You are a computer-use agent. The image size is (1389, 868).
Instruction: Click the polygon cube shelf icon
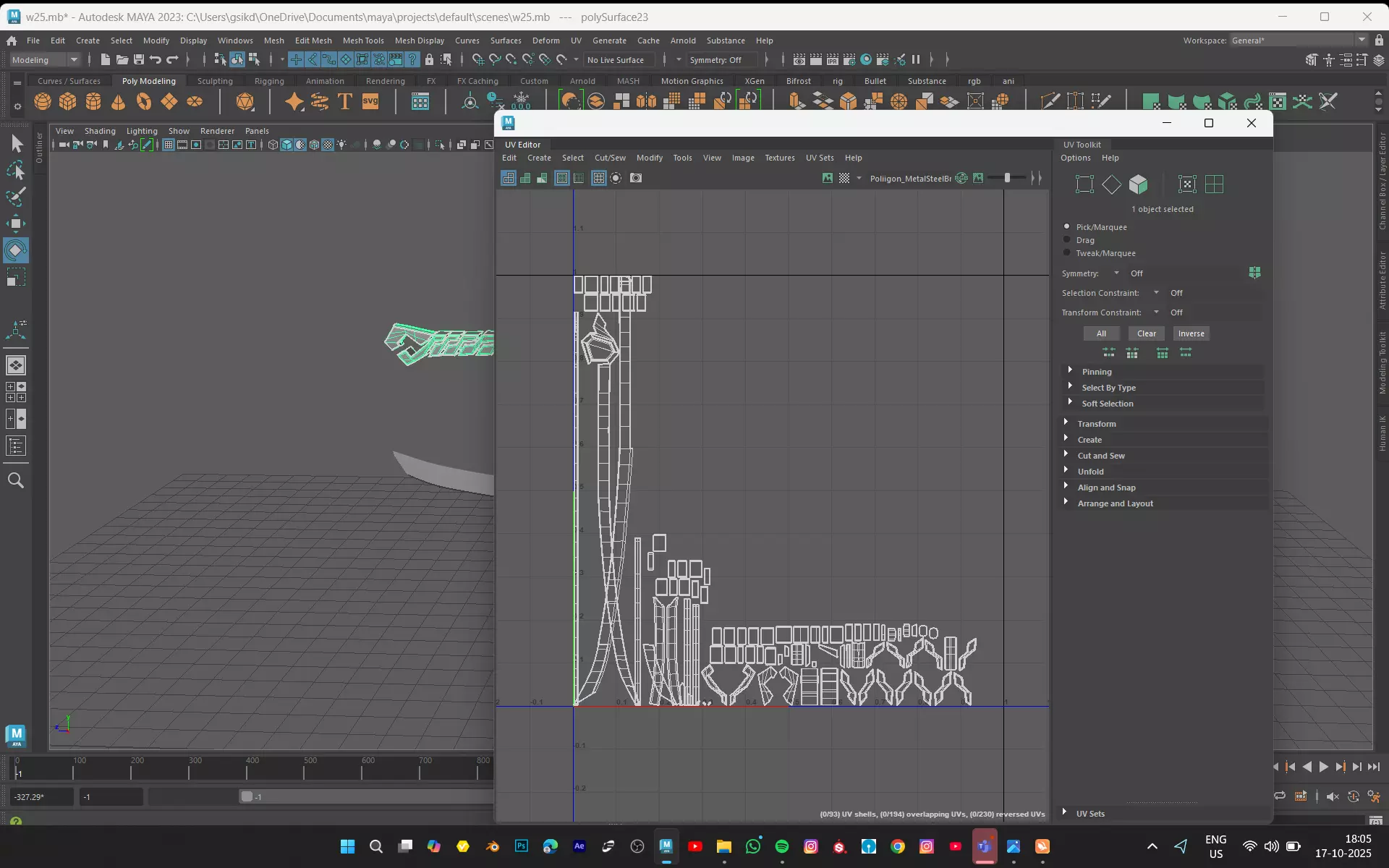click(68, 101)
